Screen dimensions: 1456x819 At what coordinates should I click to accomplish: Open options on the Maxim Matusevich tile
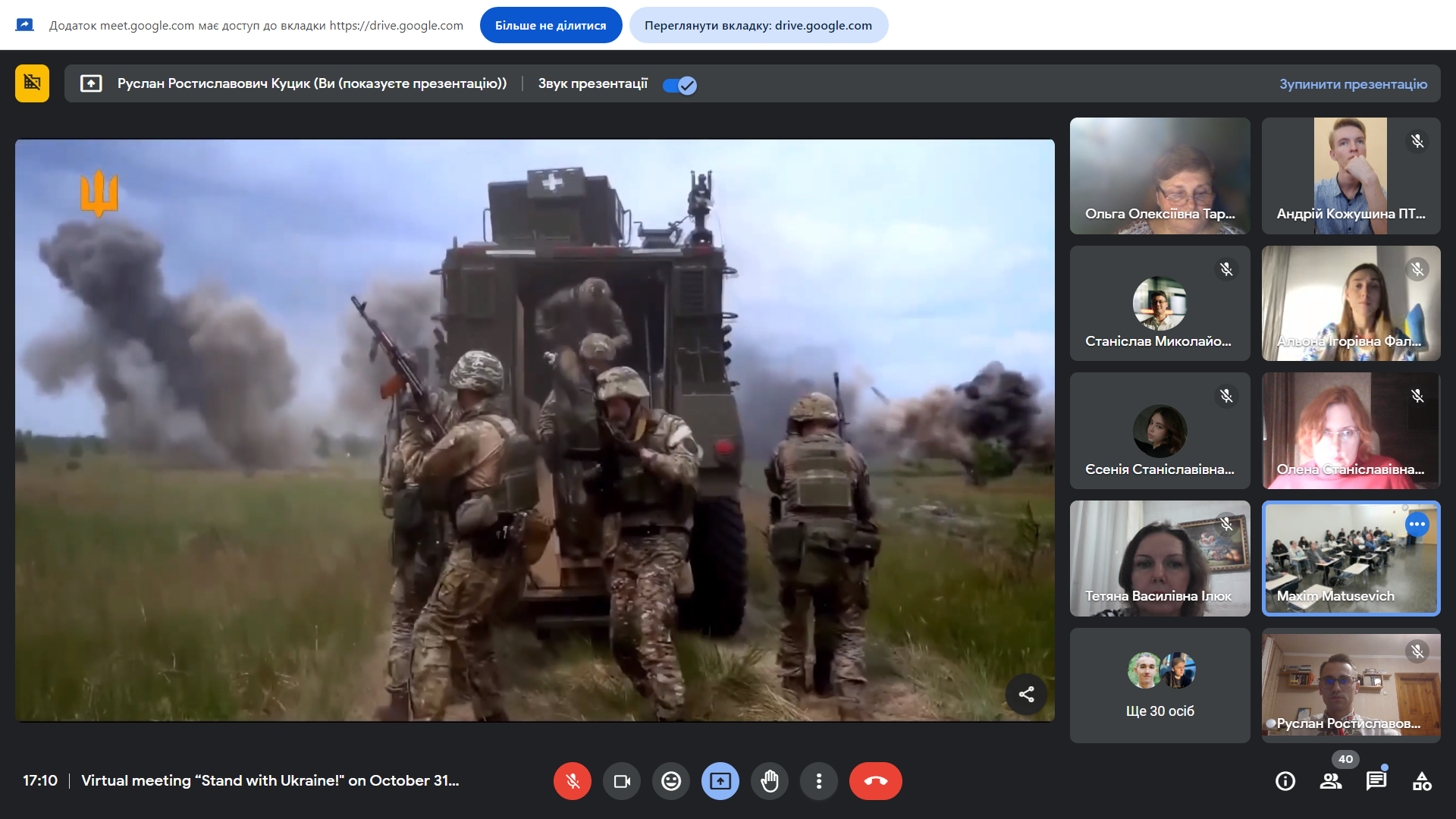(1417, 524)
